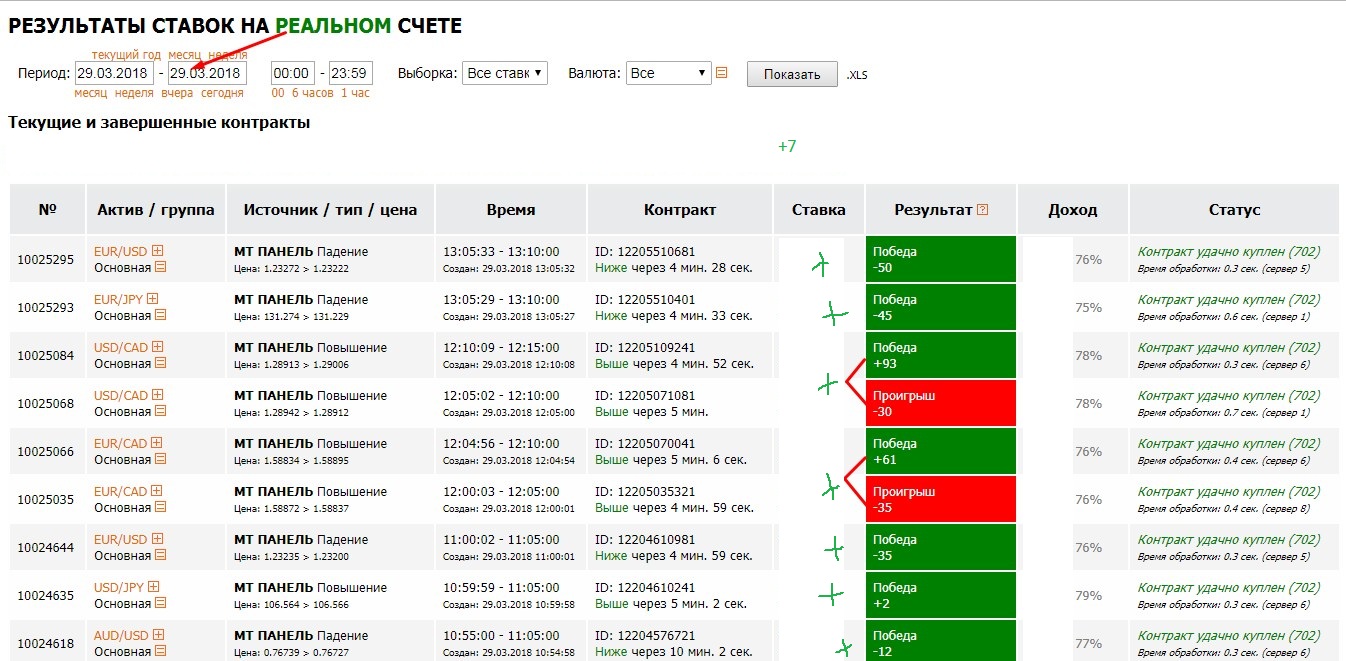Click the Контракт column header
The height and width of the screenshot is (661, 1346).
point(680,210)
